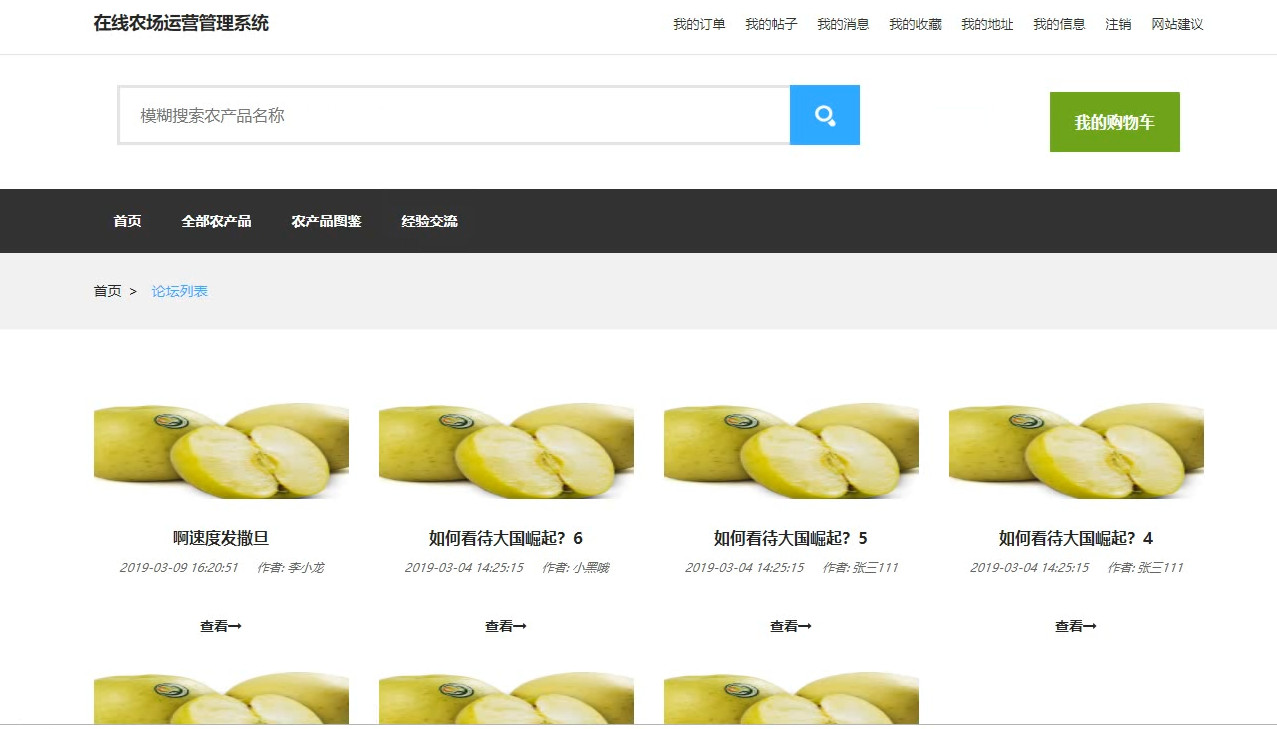This screenshot has height=729, width=1277.
Task: Open 我的消息 messages link
Action: coord(843,24)
